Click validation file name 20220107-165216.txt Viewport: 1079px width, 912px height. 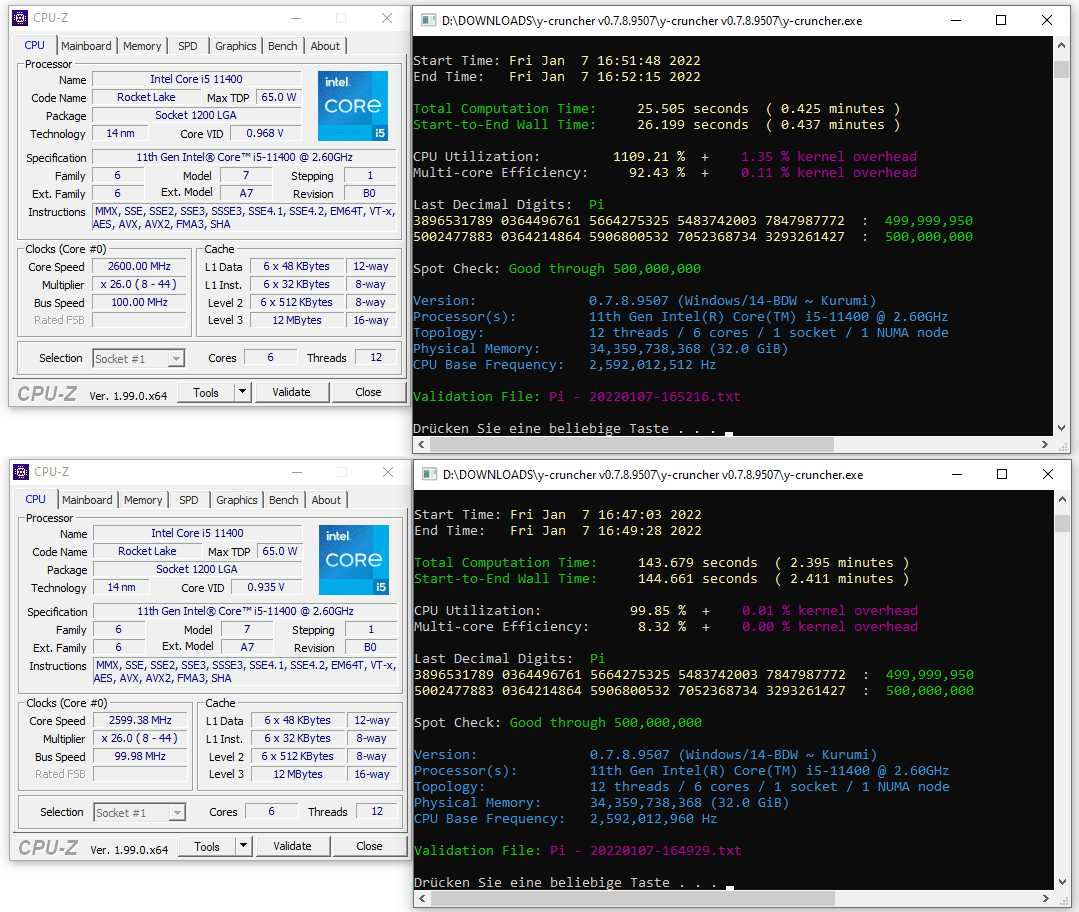[x=665, y=396]
